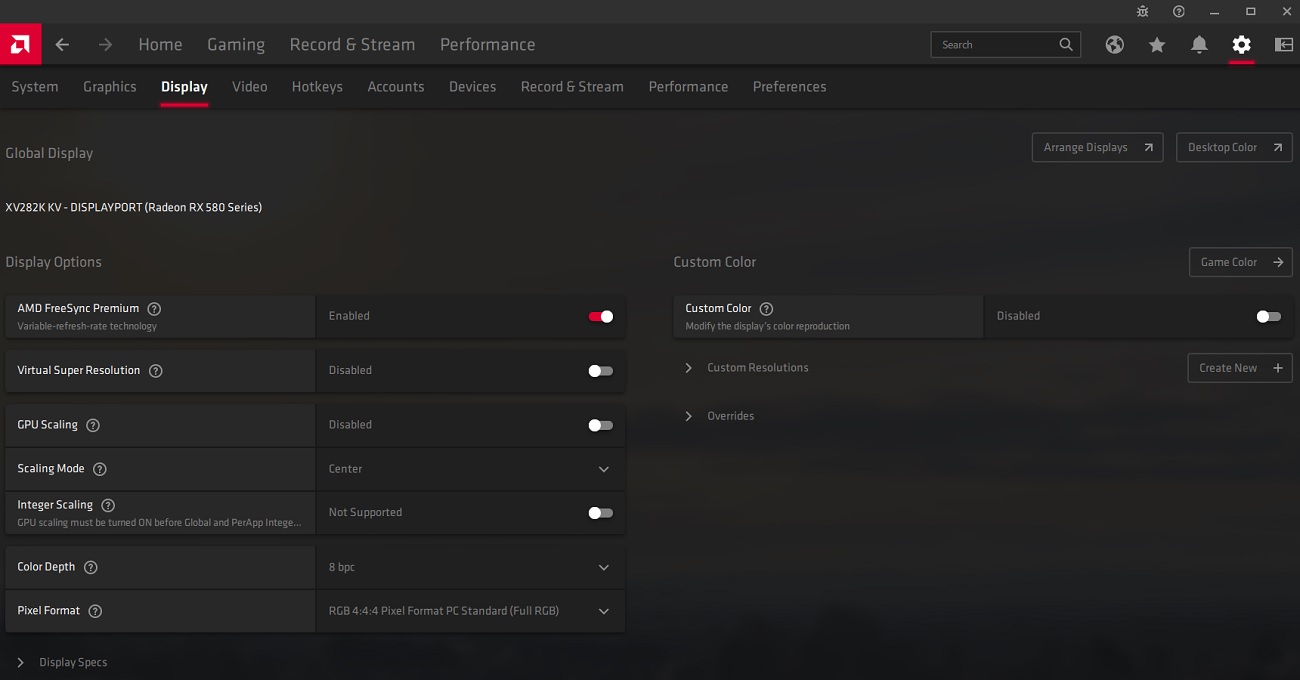Open Scaling Mode dropdown
Viewport: 1300px width, 680px height.
(x=470, y=469)
